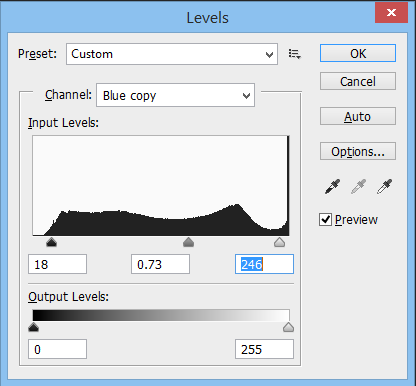The image size is (416, 386).
Task: Toggle the Preview checkbox
Action: (x=325, y=220)
